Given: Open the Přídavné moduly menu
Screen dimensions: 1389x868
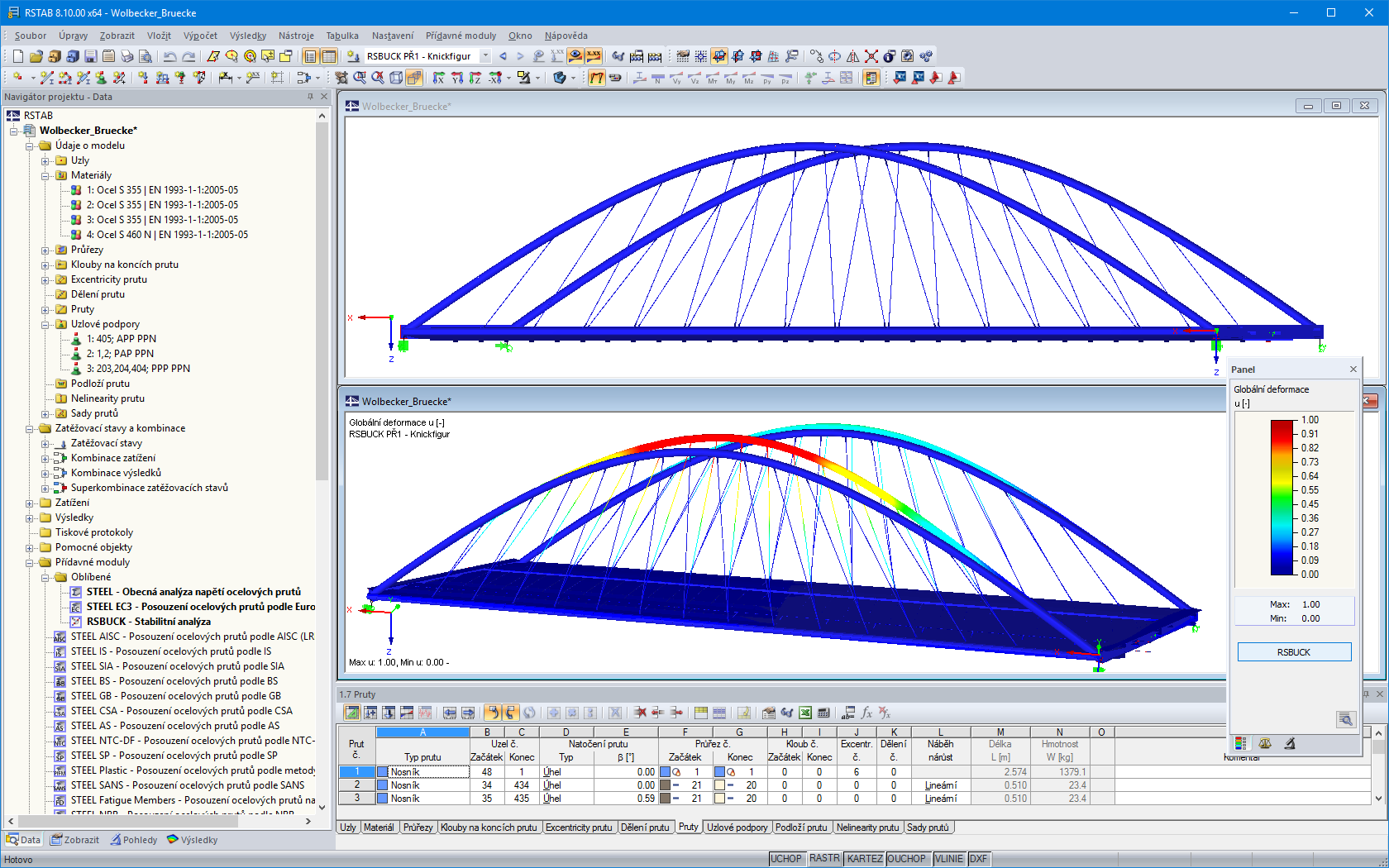Looking at the screenshot, I should (x=461, y=36).
